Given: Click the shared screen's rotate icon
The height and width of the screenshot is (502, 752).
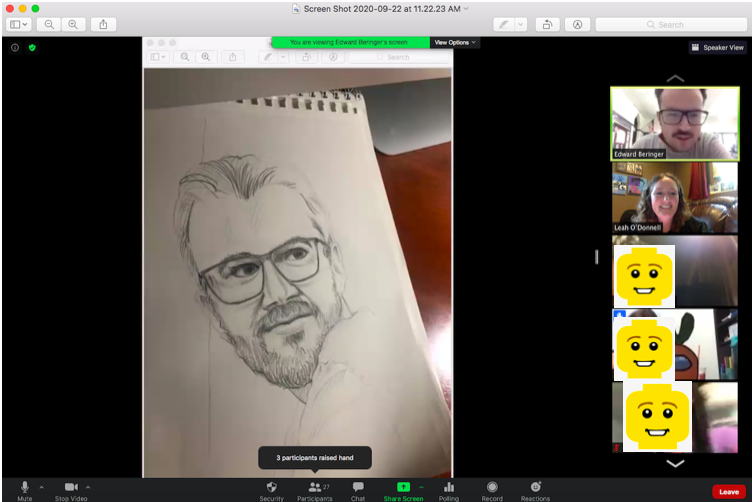Looking at the screenshot, I should coord(306,57).
